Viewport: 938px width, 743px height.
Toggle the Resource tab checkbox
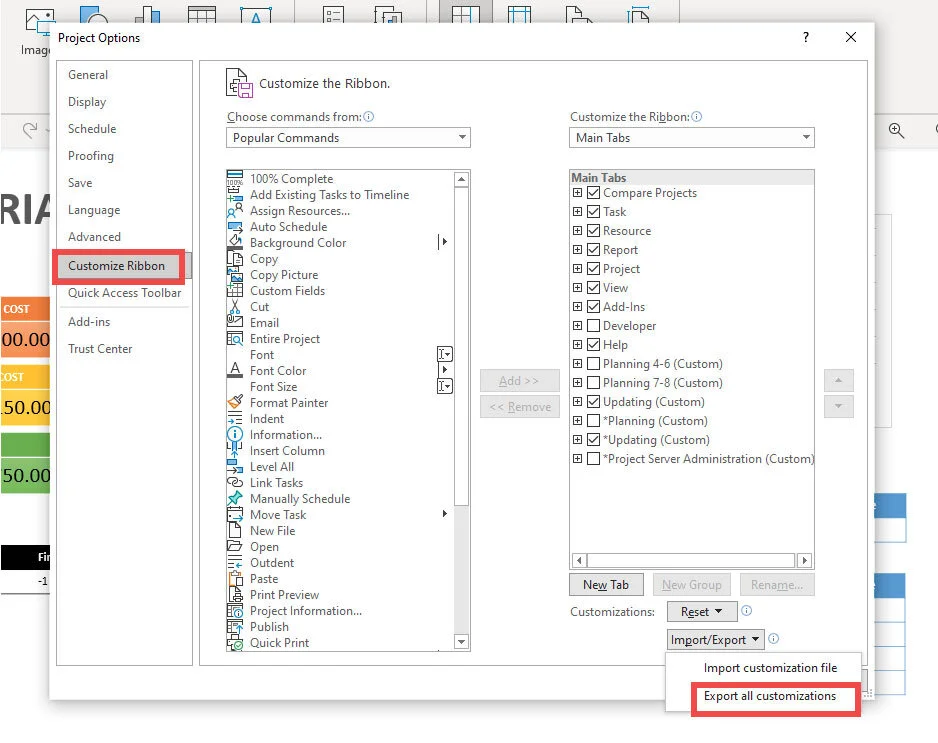click(593, 230)
